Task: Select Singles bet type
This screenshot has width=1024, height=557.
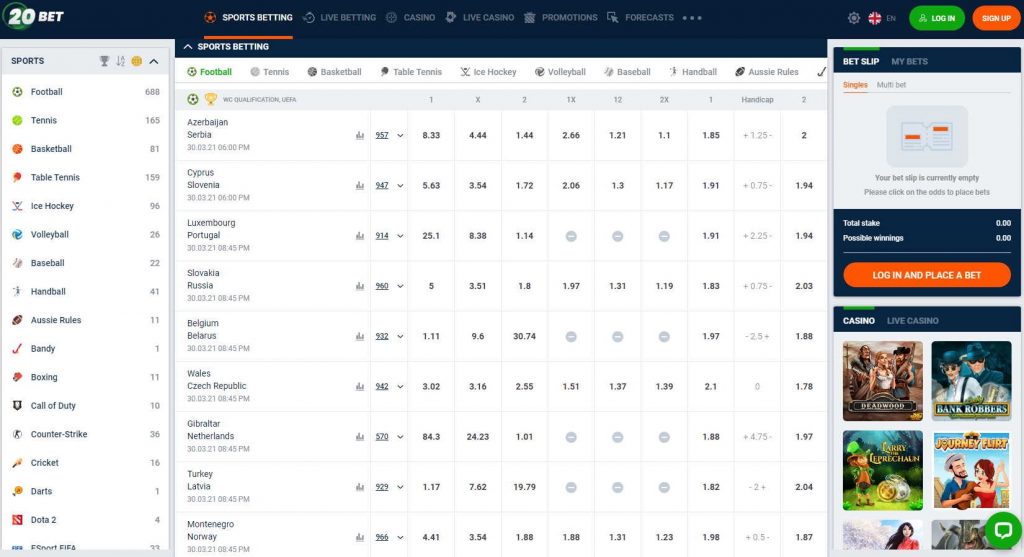Action: point(855,85)
